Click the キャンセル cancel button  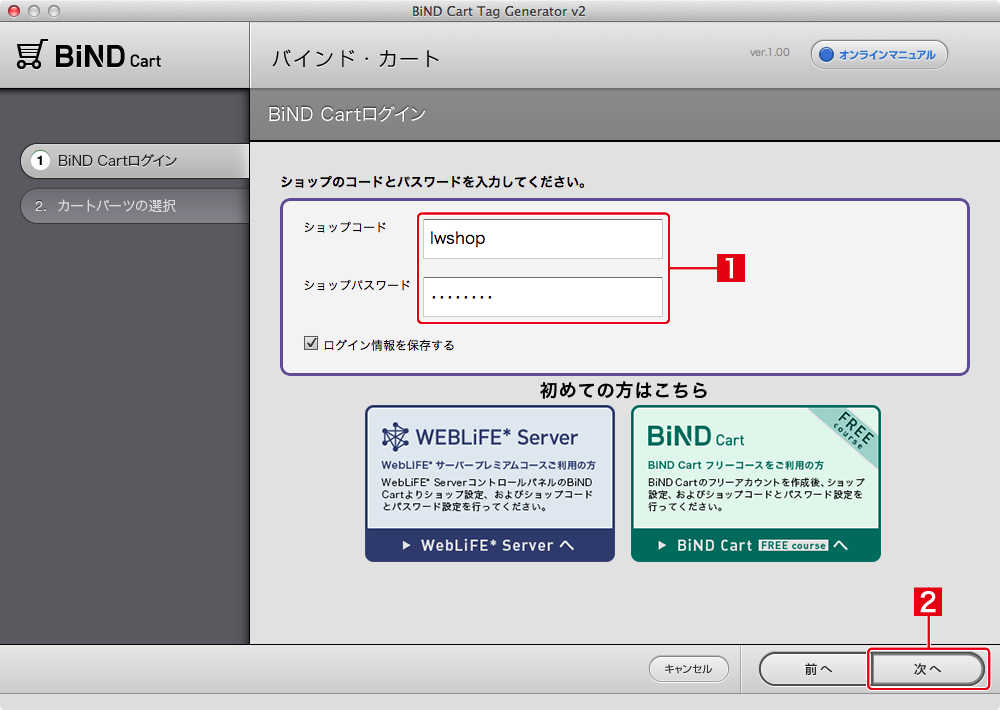click(x=689, y=669)
